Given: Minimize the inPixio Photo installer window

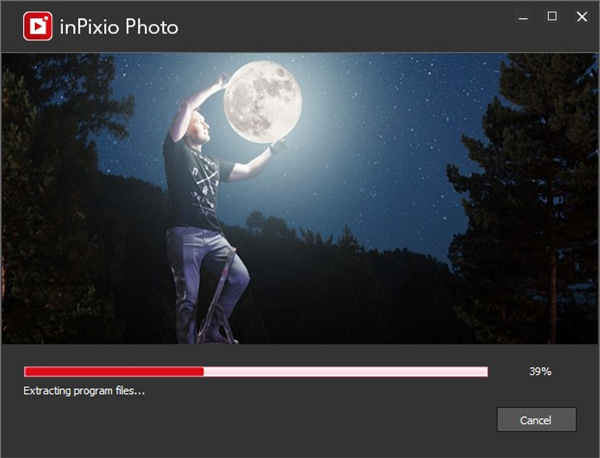Looking at the screenshot, I should 522,17.
